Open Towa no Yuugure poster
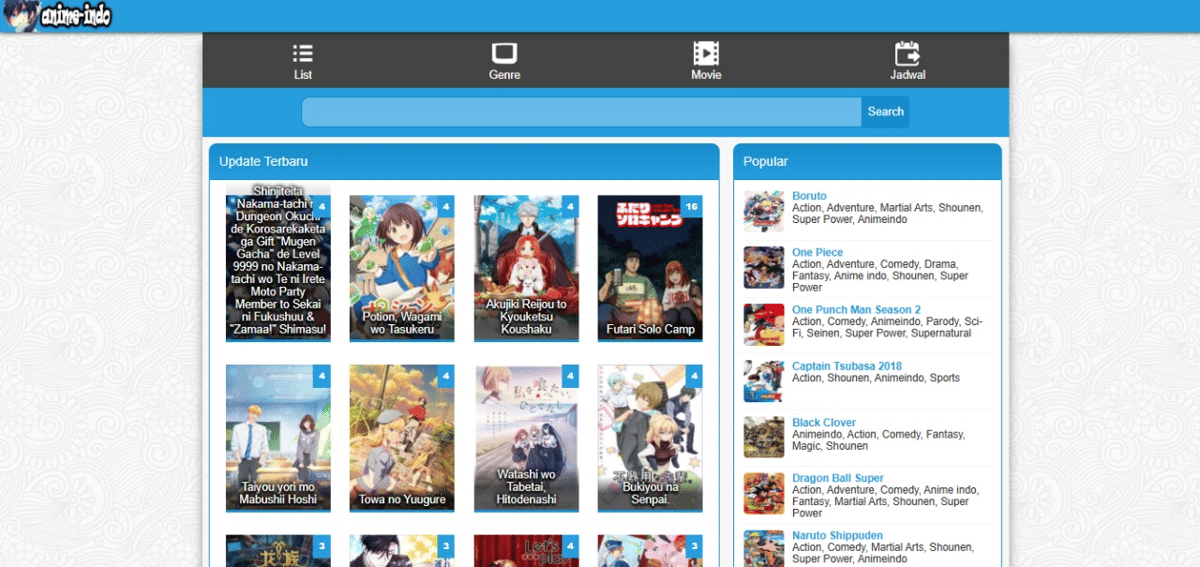This screenshot has height=567, width=1200. (x=402, y=437)
